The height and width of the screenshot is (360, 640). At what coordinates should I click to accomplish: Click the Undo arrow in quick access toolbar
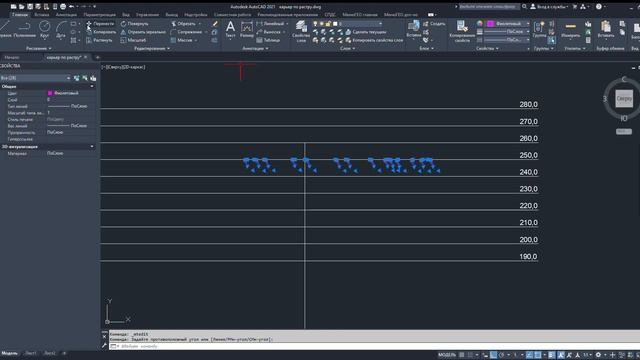point(71,7)
